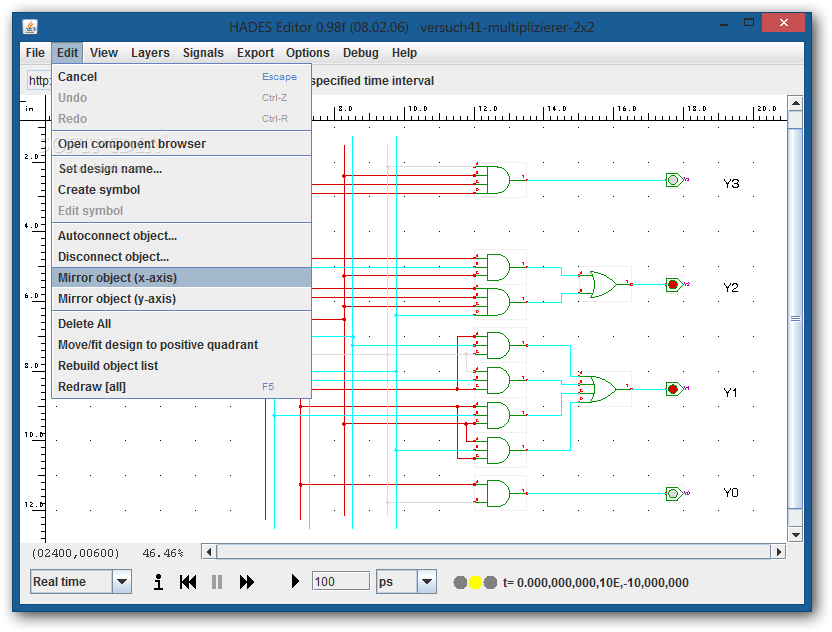The image size is (832, 632).
Task: Open the Signals menu
Action: click(203, 53)
